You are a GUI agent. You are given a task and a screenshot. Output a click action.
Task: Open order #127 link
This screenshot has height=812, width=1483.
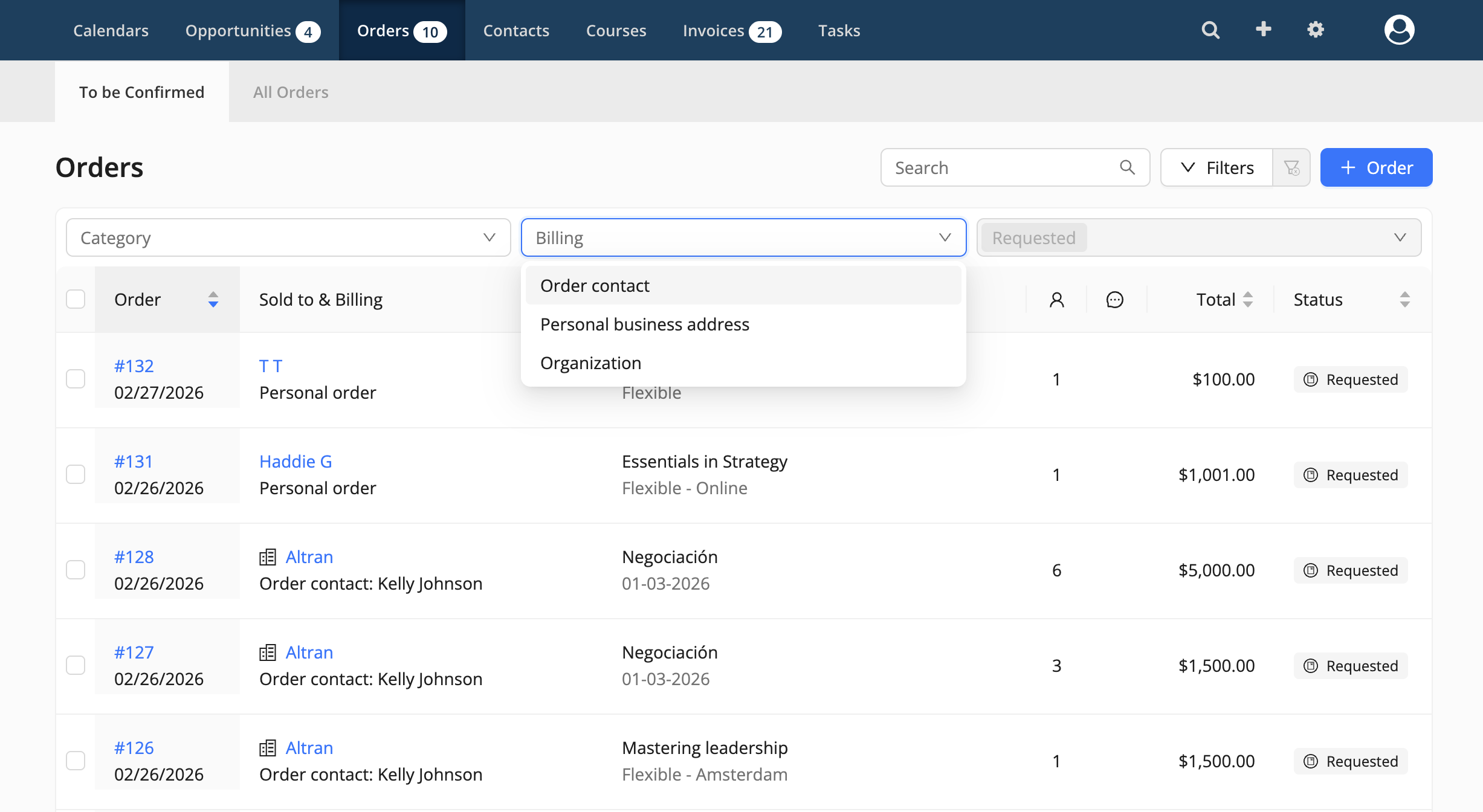(x=134, y=652)
